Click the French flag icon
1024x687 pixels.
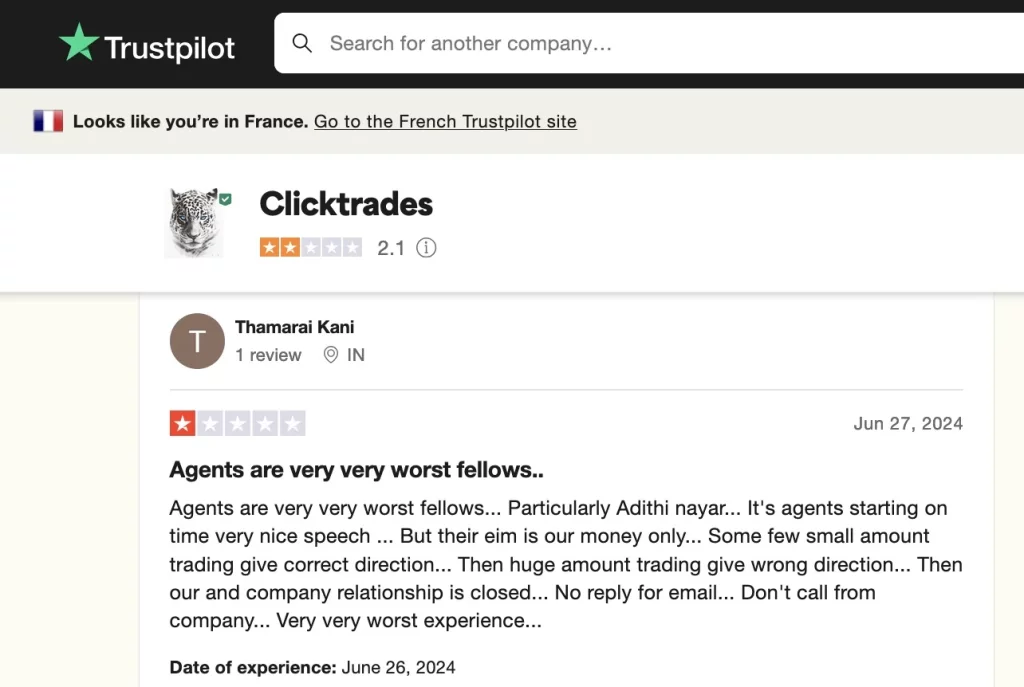(x=48, y=121)
